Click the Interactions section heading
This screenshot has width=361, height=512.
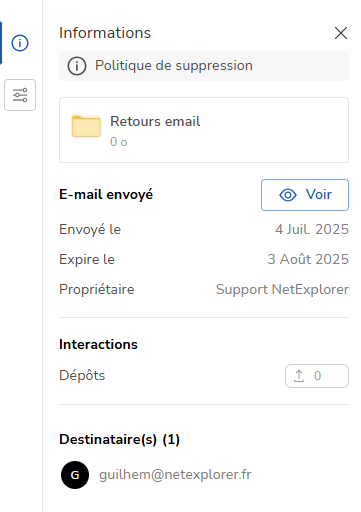coord(98,344)
